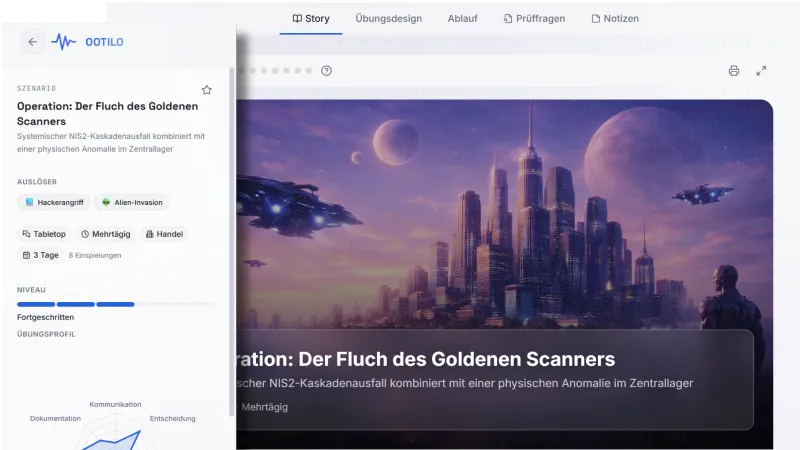The image size is (800, 450).
Task: Click the 3 Tage calendar chip
Action: pos(40,255)
